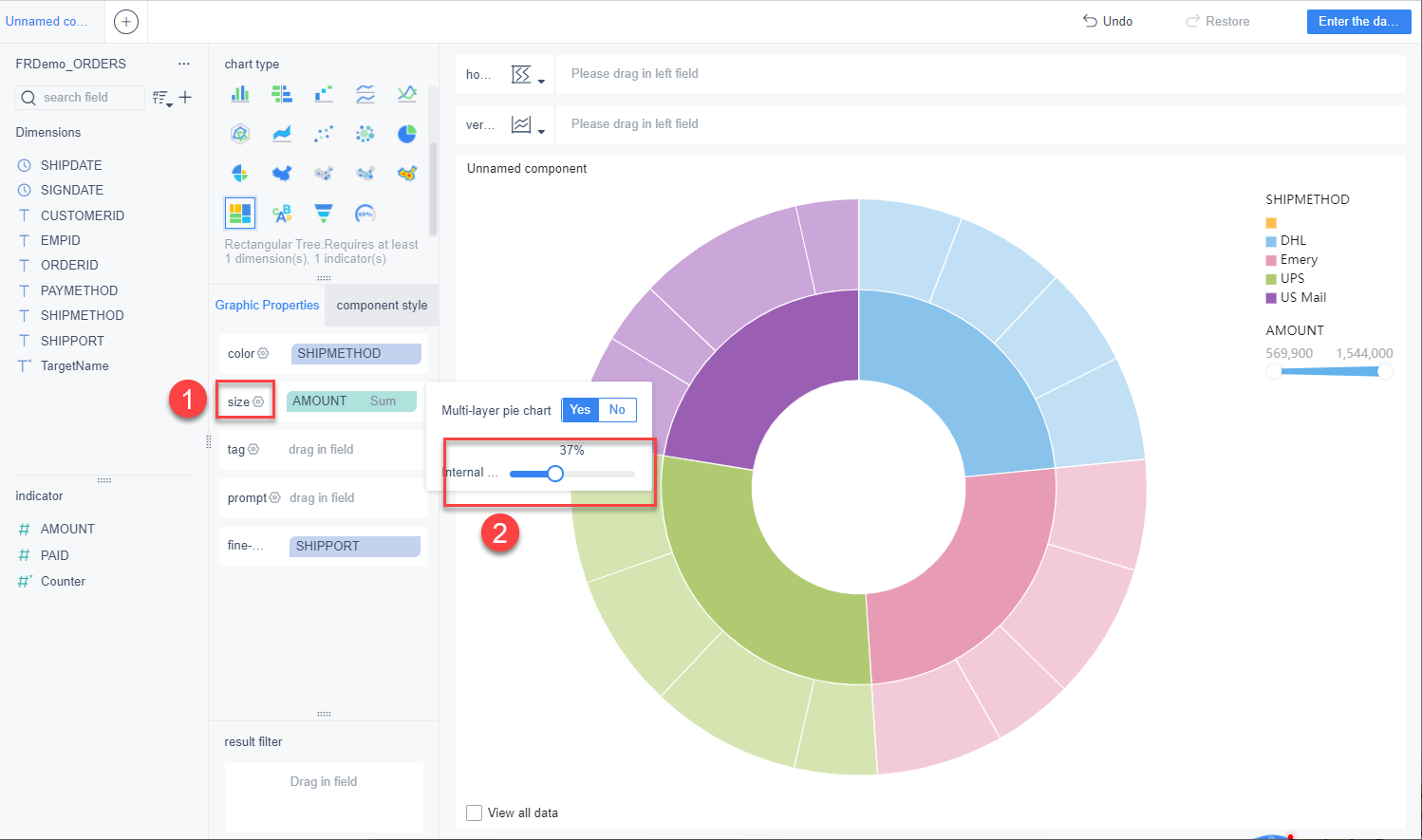Click the search magnifier in the field panel
1422x840 pixels.
click(28, 97)
